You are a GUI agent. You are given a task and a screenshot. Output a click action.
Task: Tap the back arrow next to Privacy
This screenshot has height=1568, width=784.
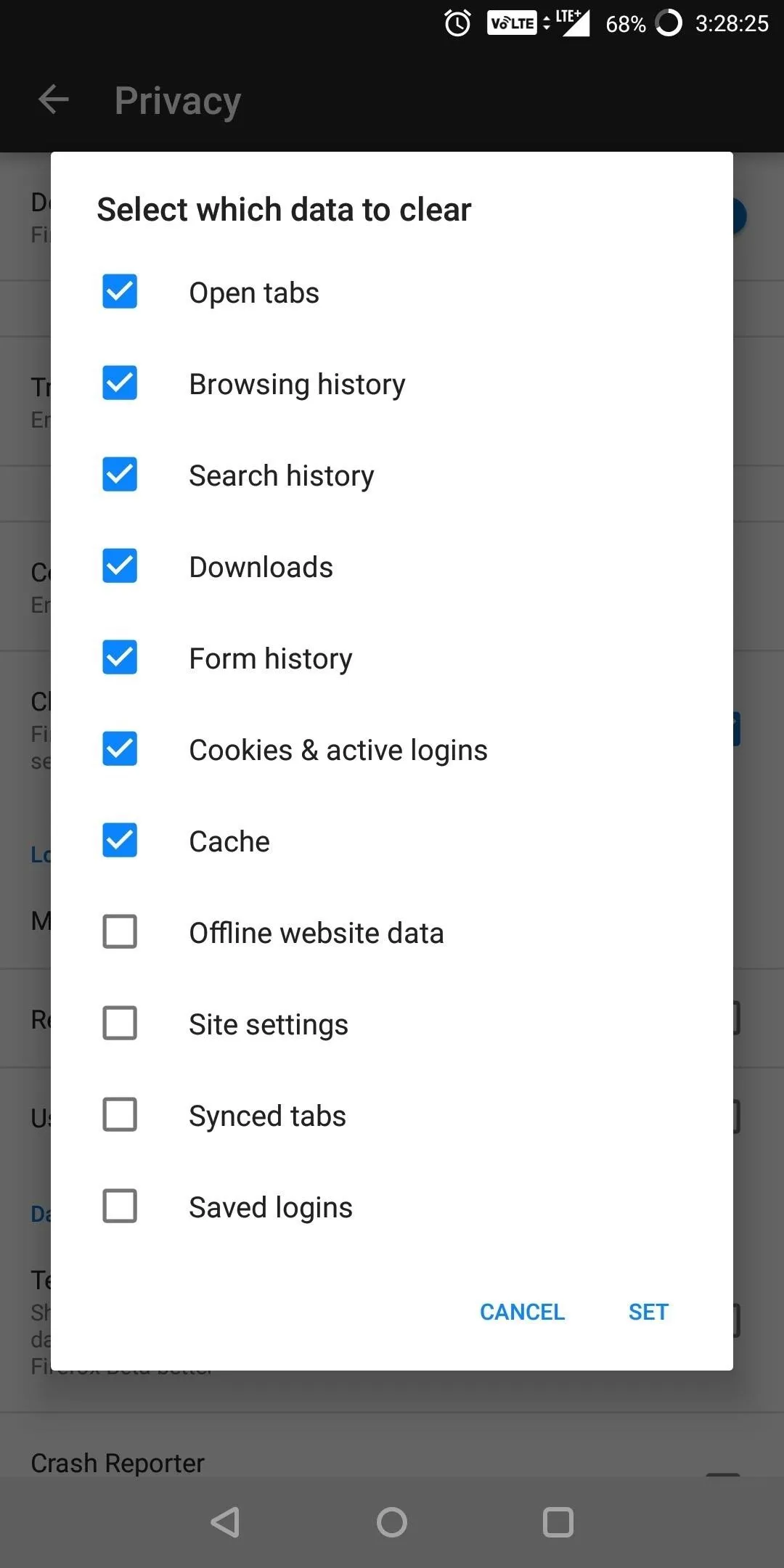click(54, 99)
